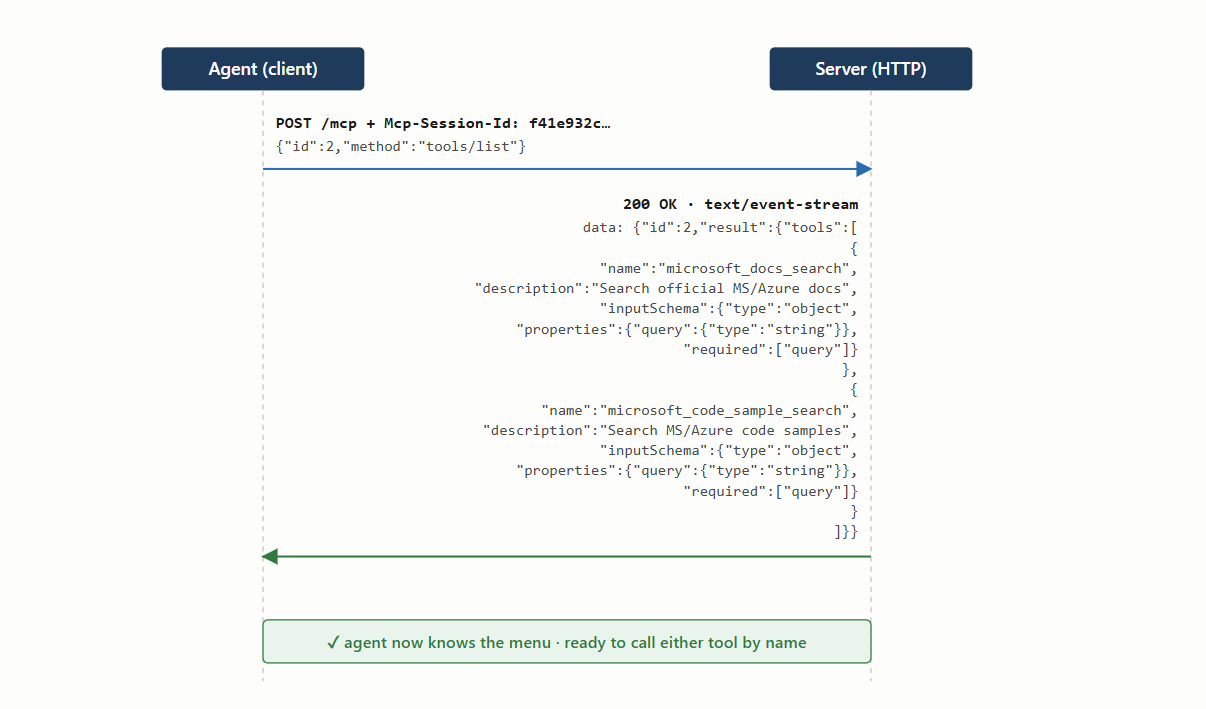Click the tools/list JSON request line
Screen dimensions: 1206x709
click(401, 146)
